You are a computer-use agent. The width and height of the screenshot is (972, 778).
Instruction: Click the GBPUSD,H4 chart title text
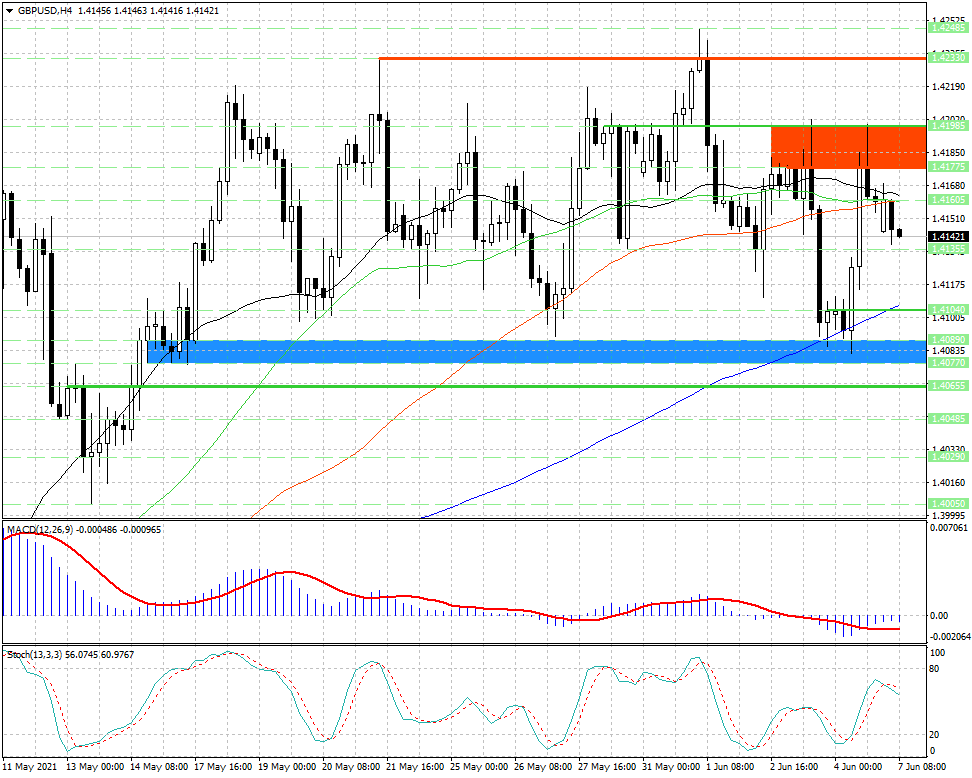click(43, 11)
